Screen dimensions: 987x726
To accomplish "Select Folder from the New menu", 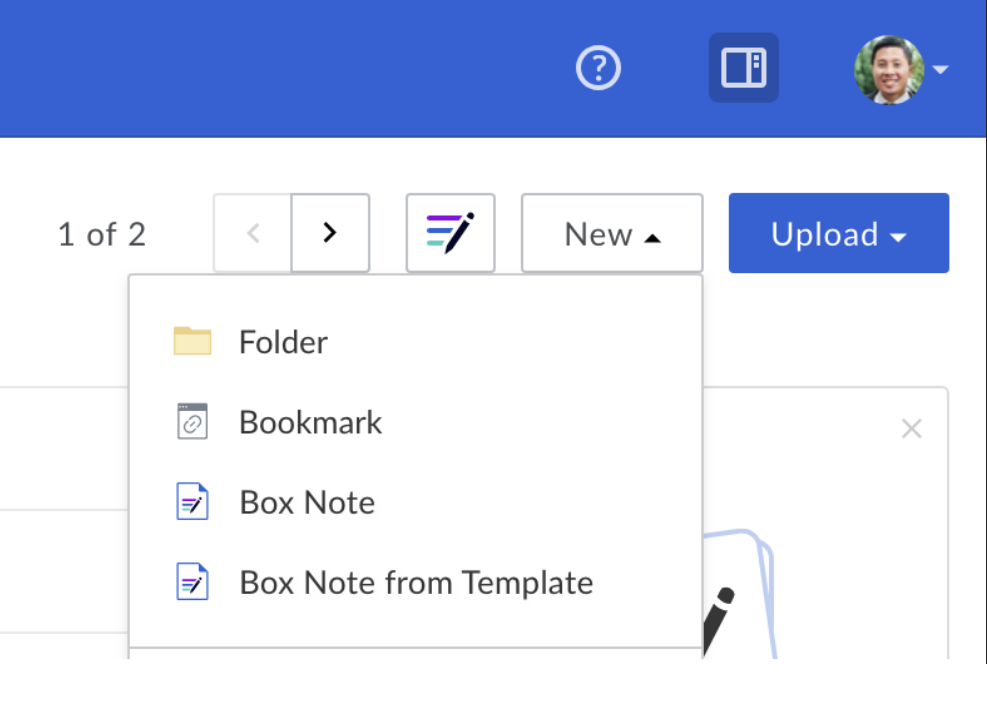I will tap(283, 341).
